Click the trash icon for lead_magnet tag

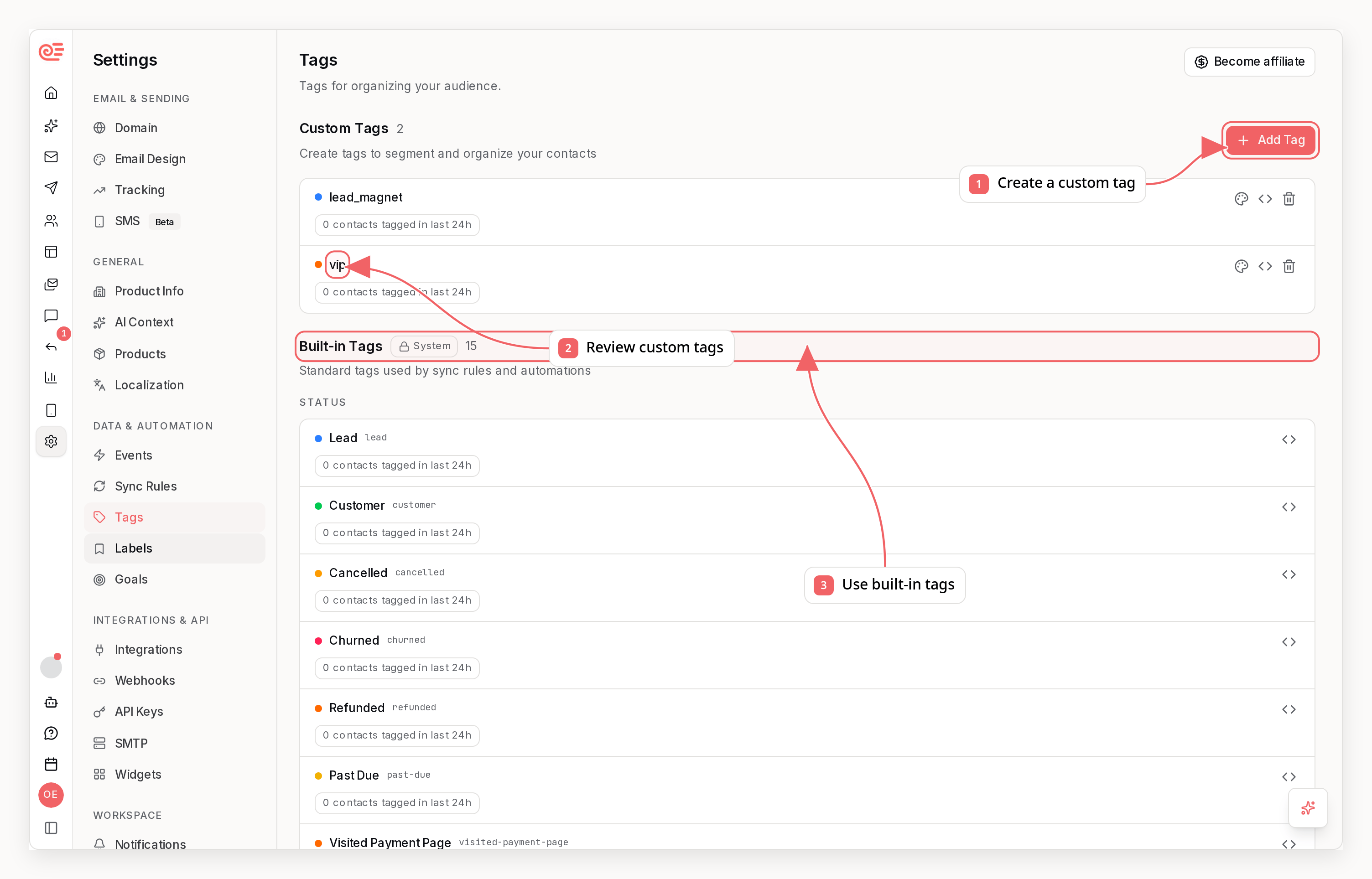pyautogui.click(x=1289, y=199)
